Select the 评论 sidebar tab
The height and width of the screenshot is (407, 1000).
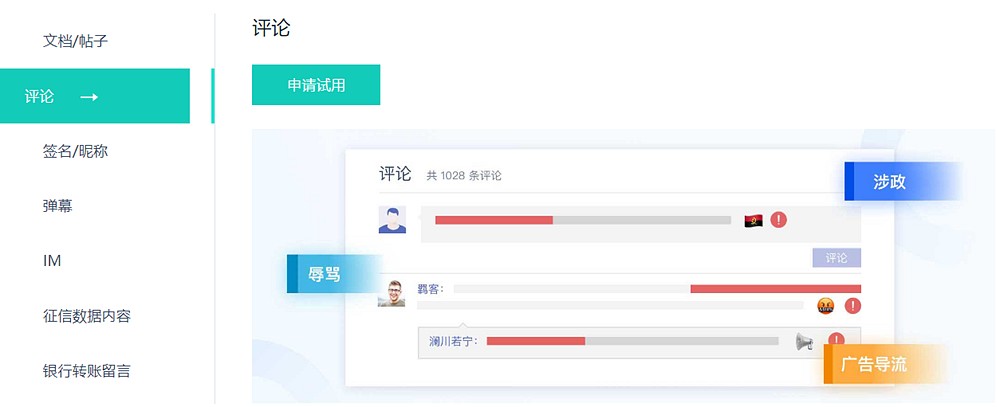coord(41,97)
